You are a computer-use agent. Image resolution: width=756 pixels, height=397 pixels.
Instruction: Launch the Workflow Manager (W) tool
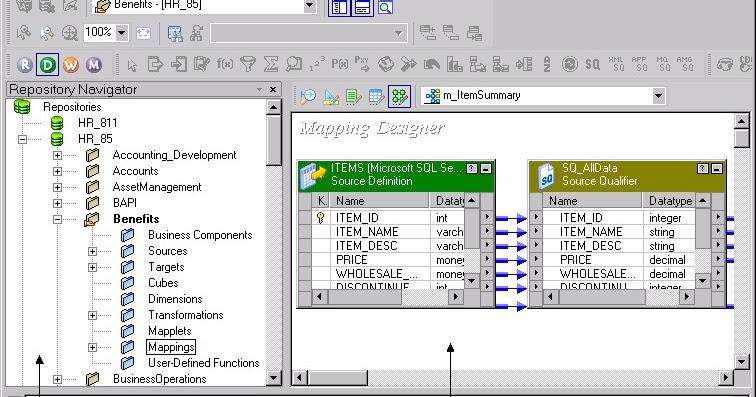(x=71, y=64)
